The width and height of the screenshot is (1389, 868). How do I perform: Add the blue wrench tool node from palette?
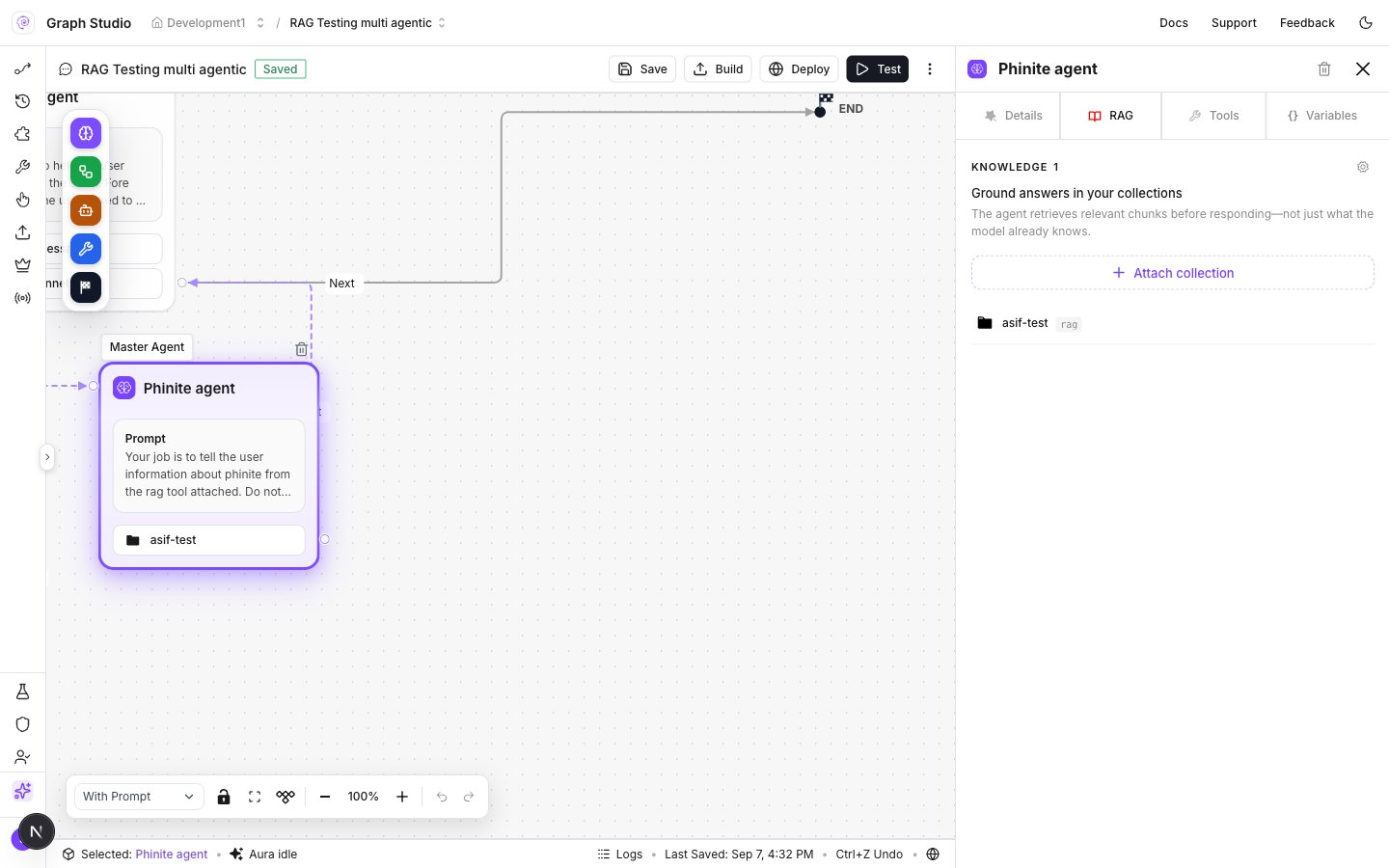pyautogui.click(x=86, y=249)
